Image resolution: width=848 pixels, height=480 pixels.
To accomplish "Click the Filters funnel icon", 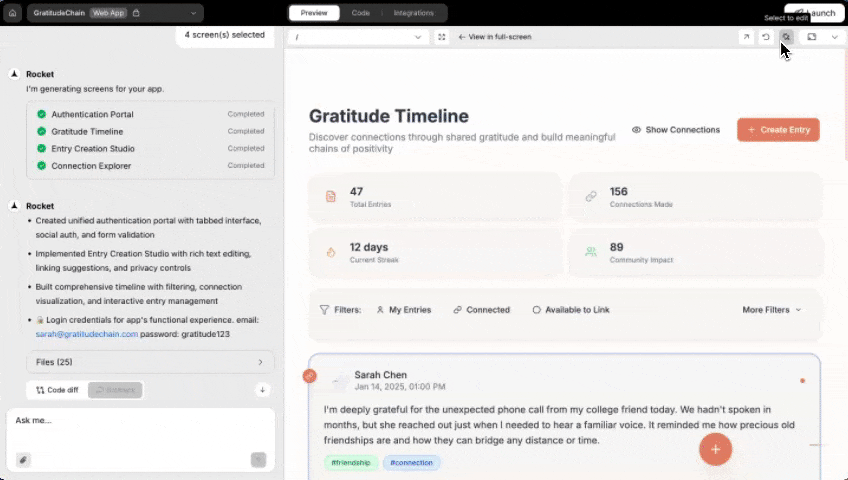I will (324, 310).
